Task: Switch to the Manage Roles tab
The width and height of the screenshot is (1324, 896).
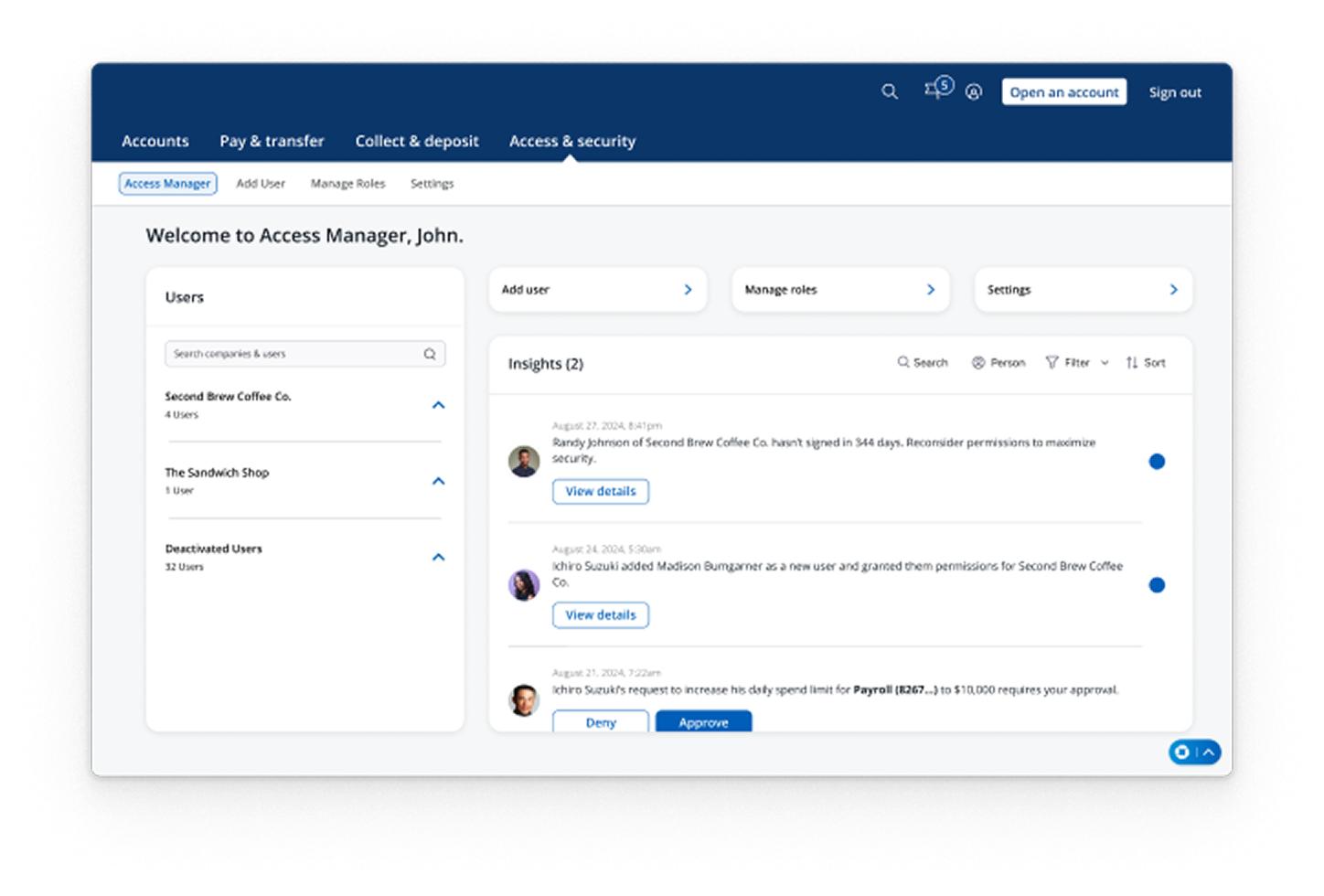Action: pyautogui.click(x=347, y=183)
